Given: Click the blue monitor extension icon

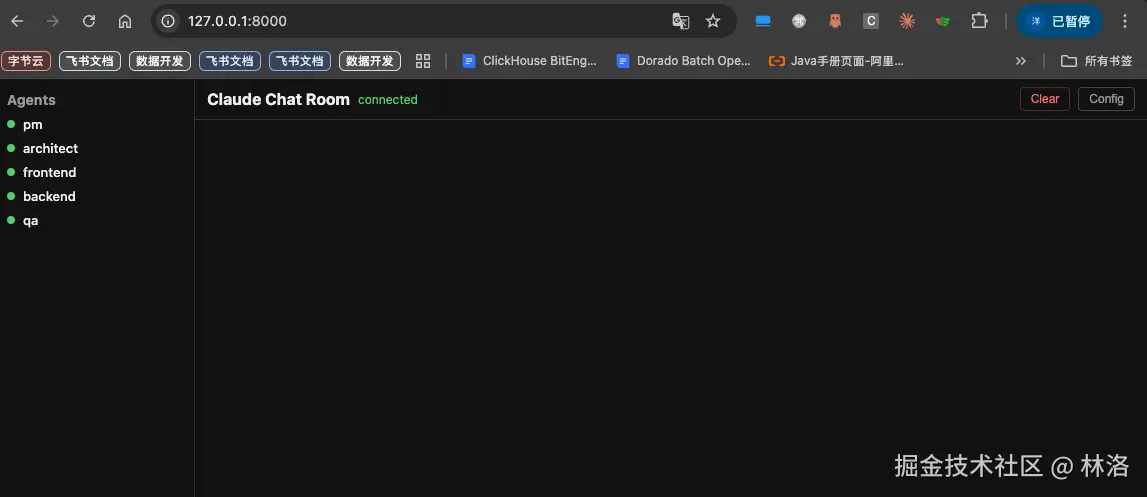Looking at the screenshot, I should (763, 21).
